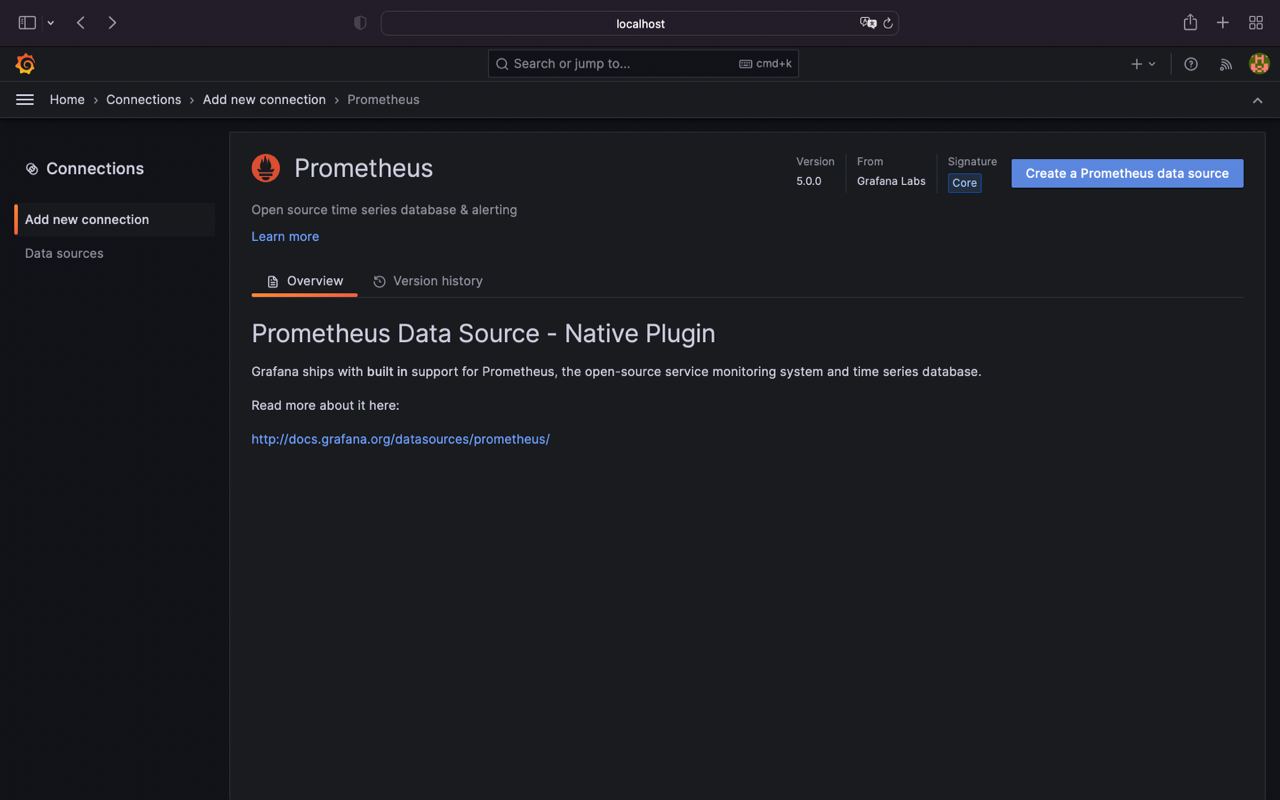
Task: Click the privacy shield icon
Action: [x=360, y=23]
